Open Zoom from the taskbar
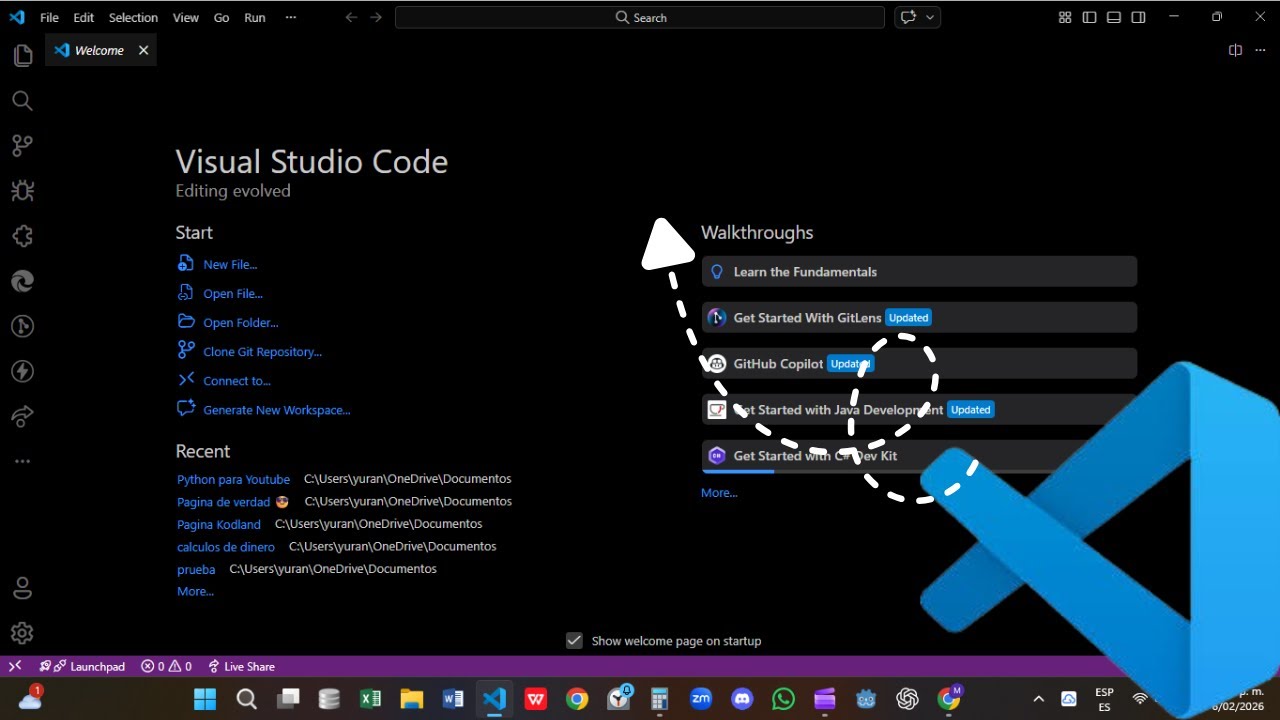 tap(701, 699)
